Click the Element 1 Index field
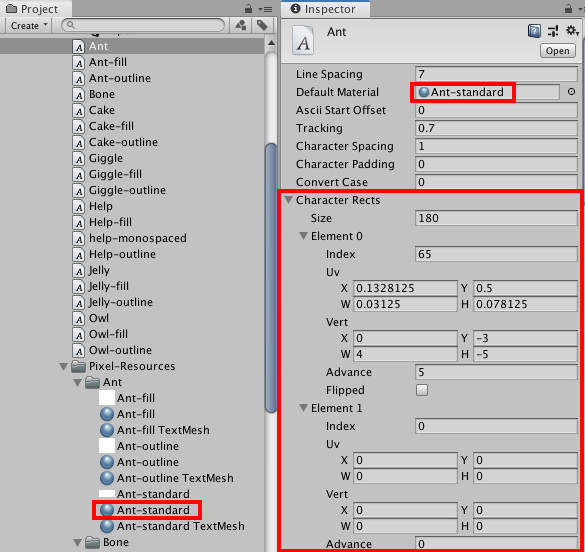This screenshot has width=585, height=552. coord(496,426)
